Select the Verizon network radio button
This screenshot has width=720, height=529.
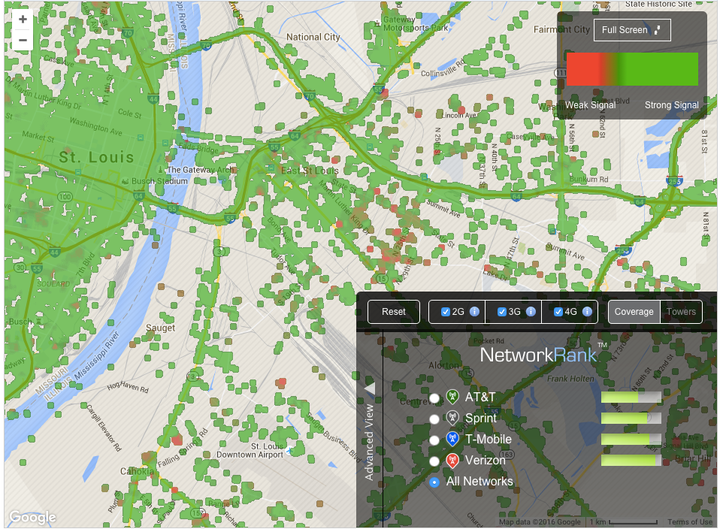click(434, 461)
